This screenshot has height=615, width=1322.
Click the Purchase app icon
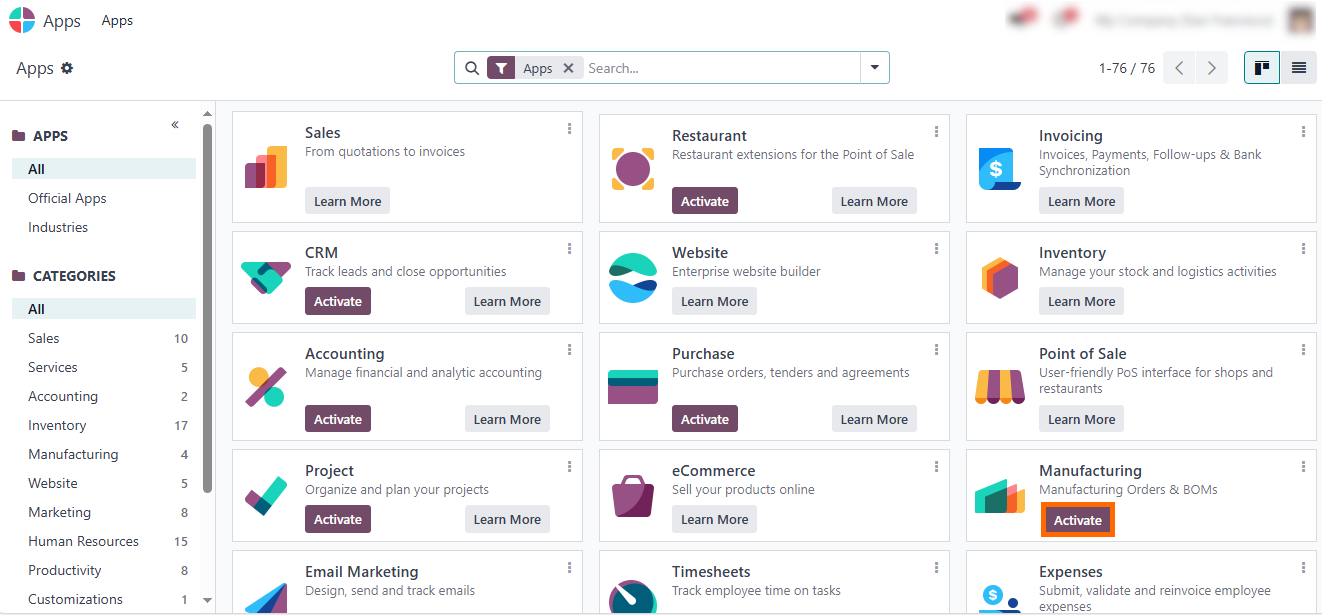tap(633, 387)
